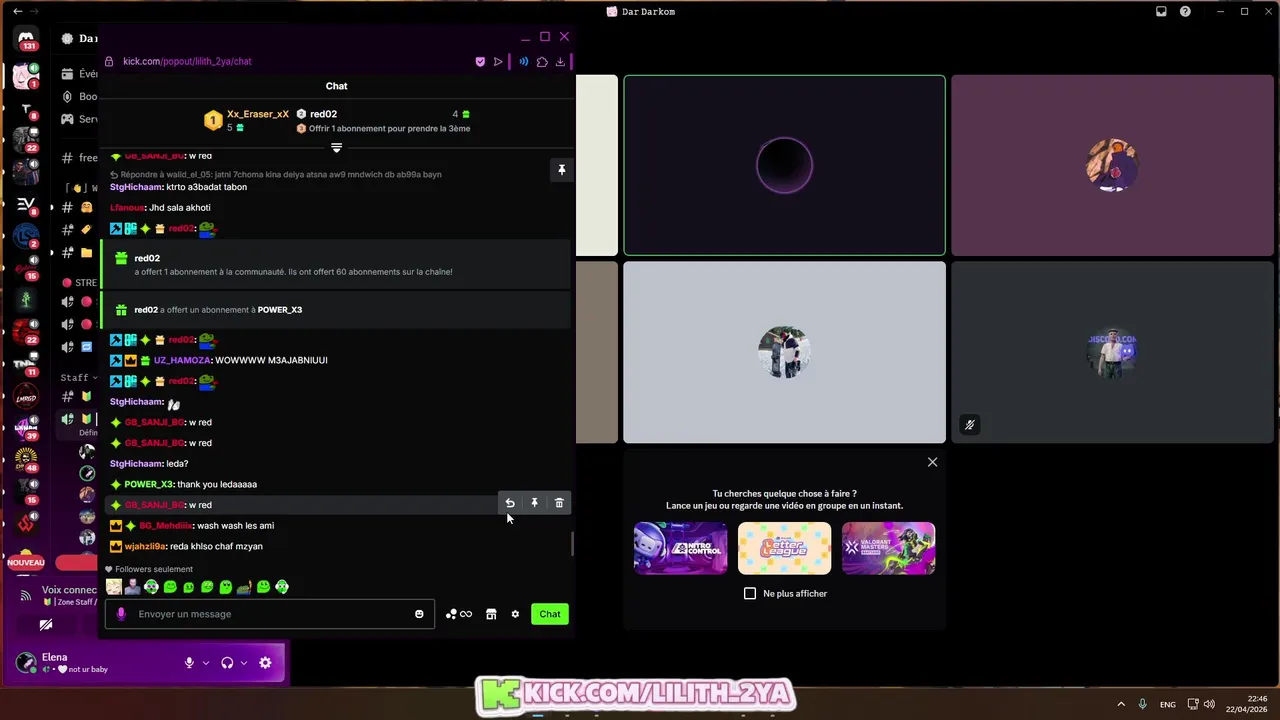The height and width of the screenshot is (720, 1280).
Task: Deafen with headphones icon in Discord
Action: coord(227,663)
